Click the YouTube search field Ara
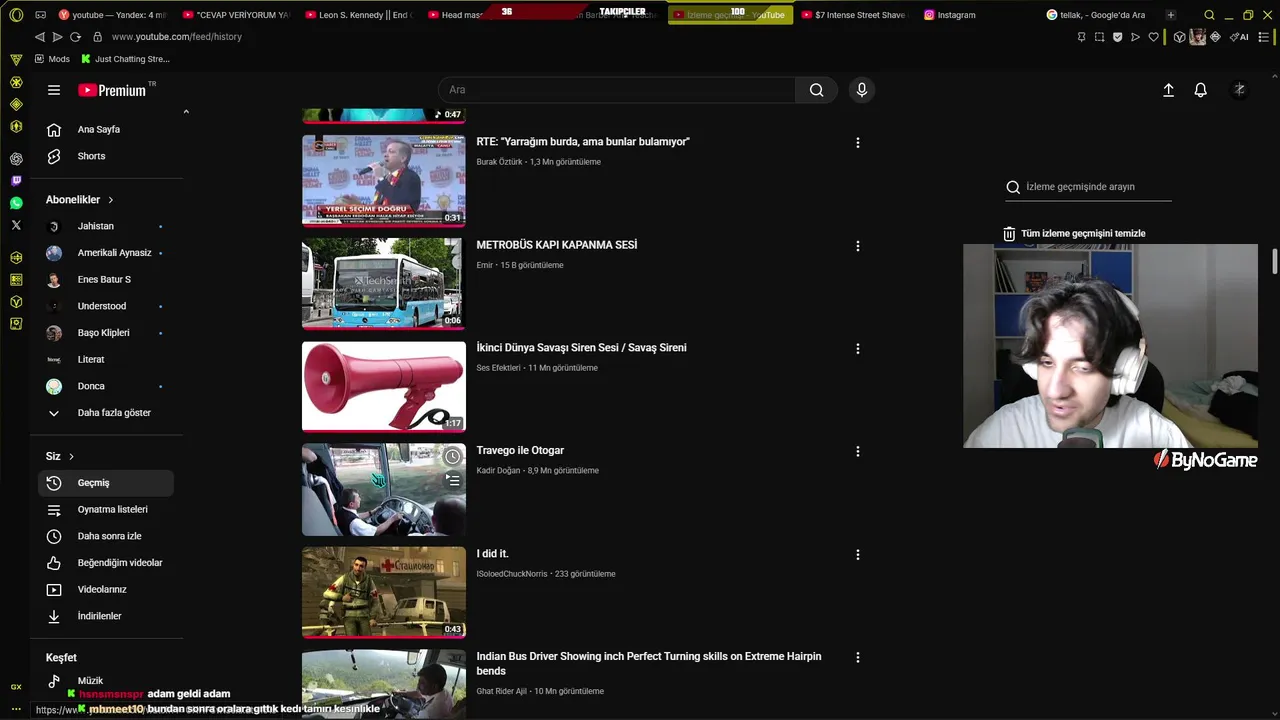Screen dimensions: 1280x720 pos(616,90)
